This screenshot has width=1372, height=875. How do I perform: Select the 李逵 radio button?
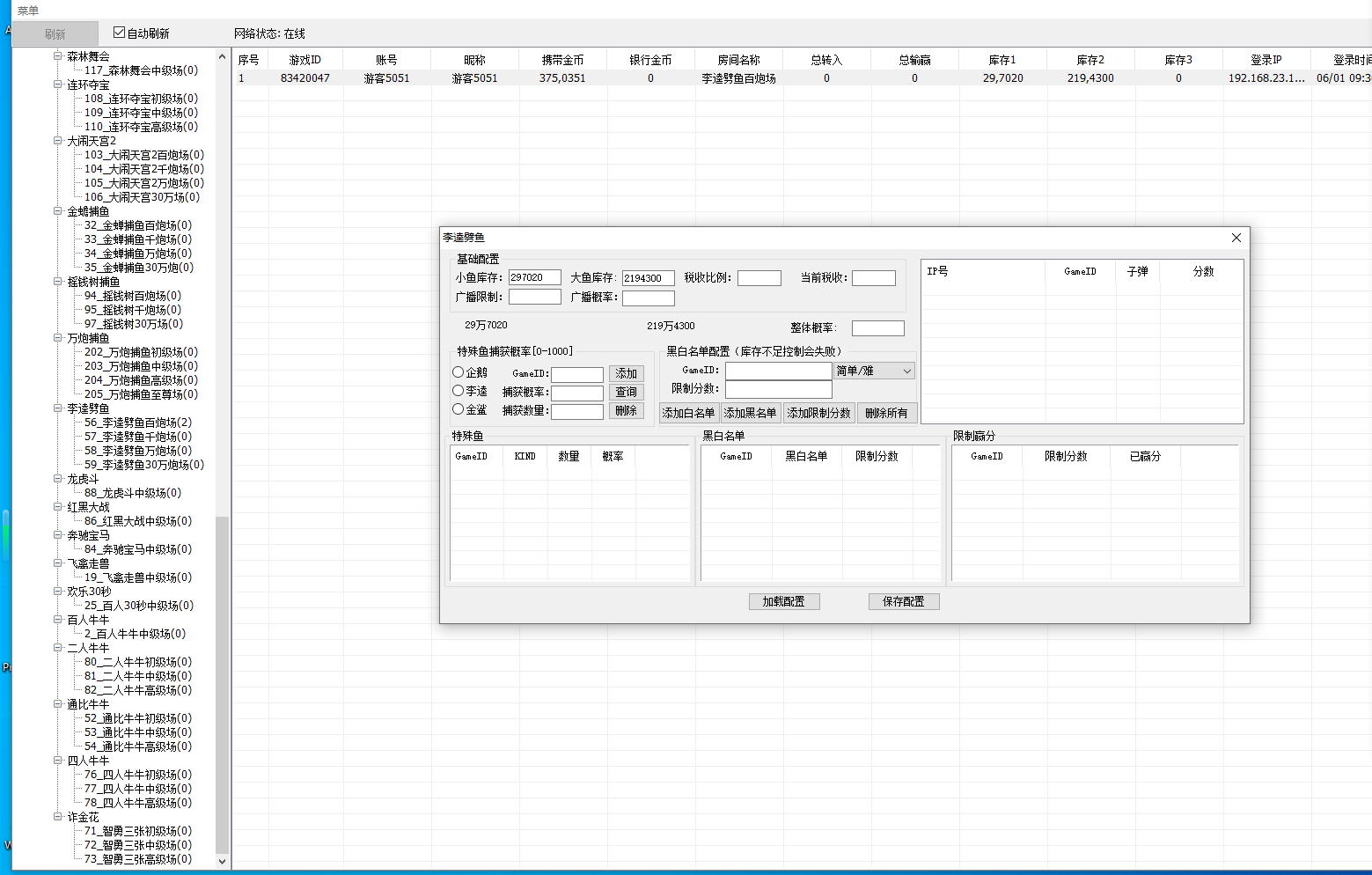458,391
